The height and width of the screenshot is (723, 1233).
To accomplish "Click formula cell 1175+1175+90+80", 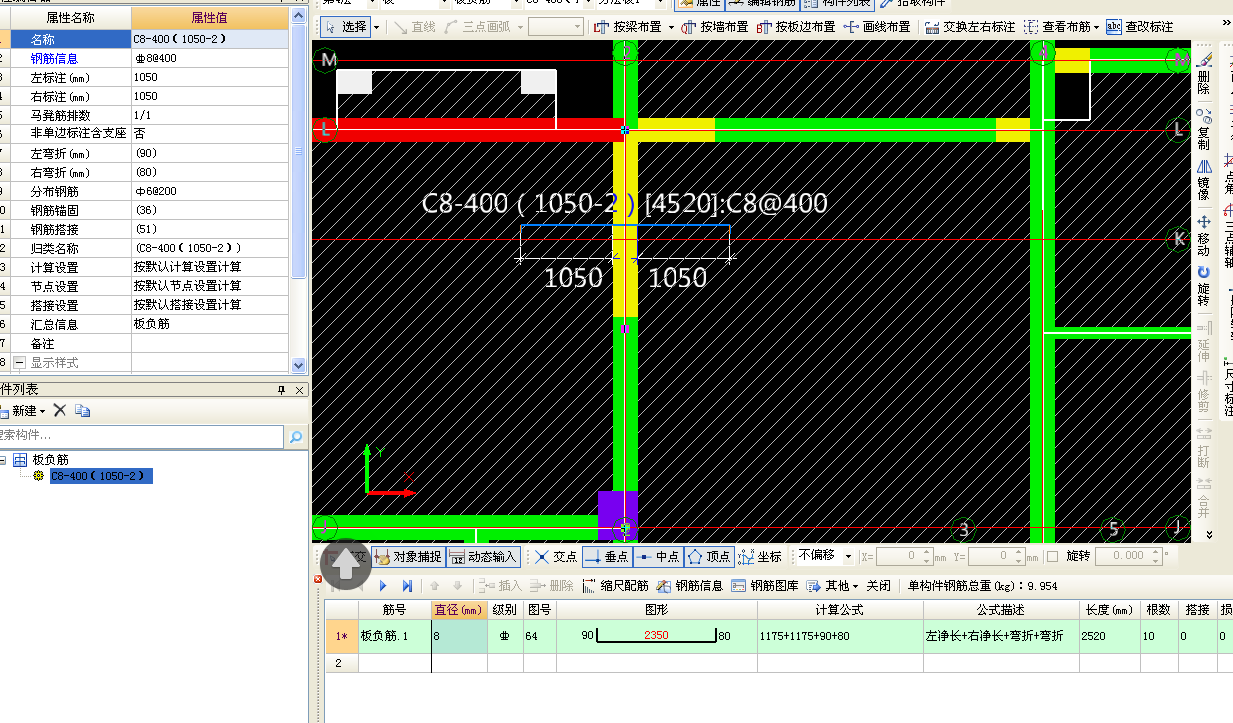I will [x=839, y=636].
